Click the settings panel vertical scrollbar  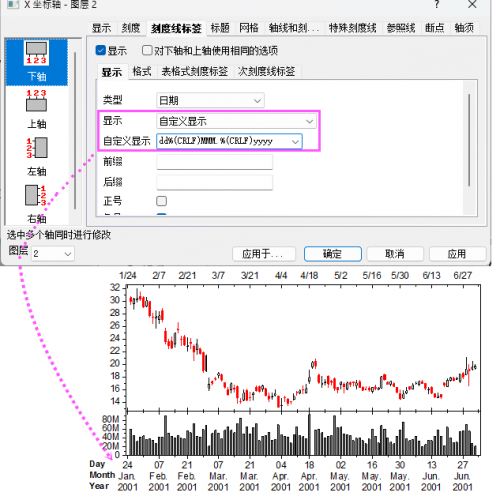coord(469,140)
